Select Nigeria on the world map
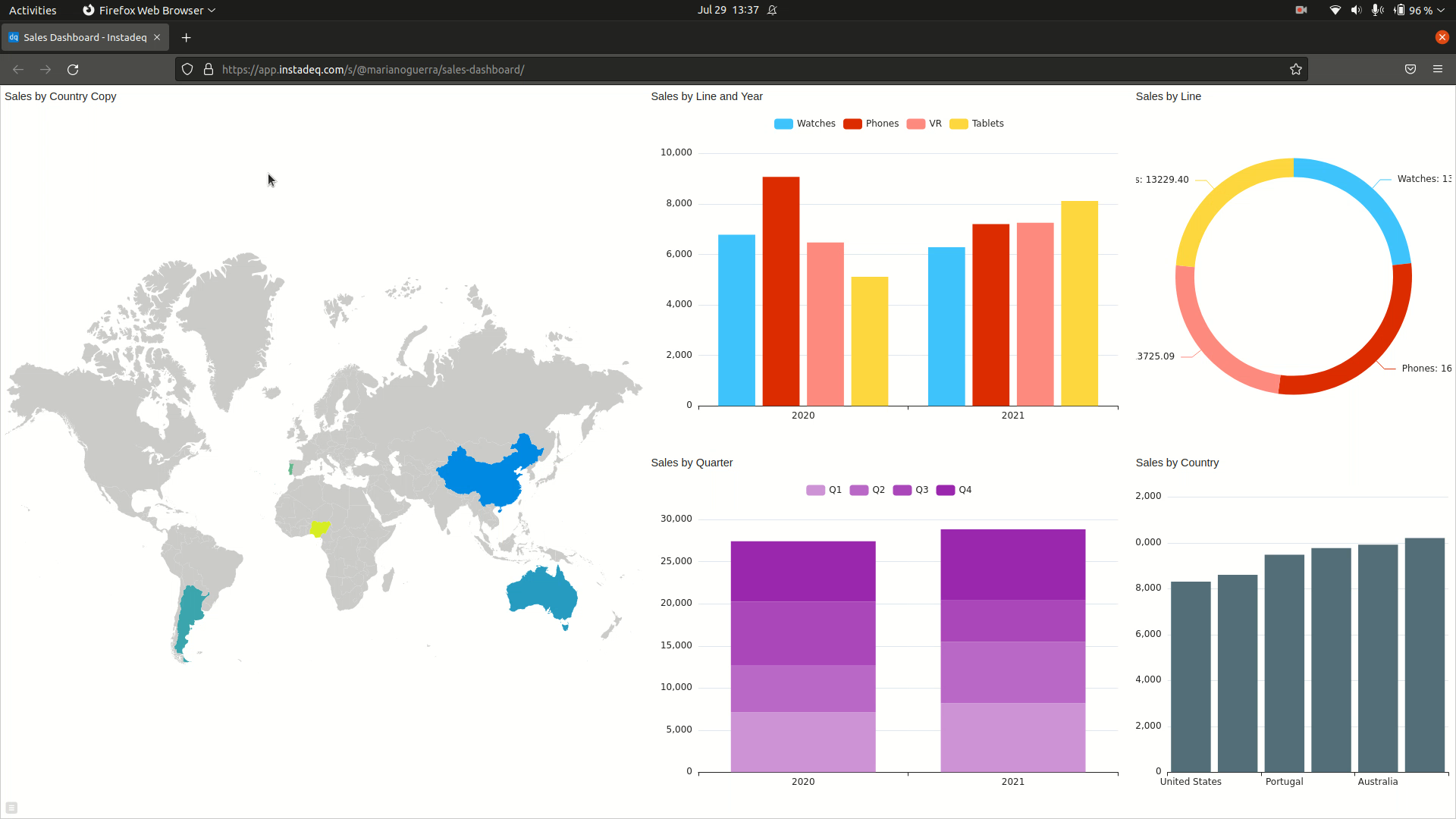This screenshot has width=1456, height=819. click(319, 528)
